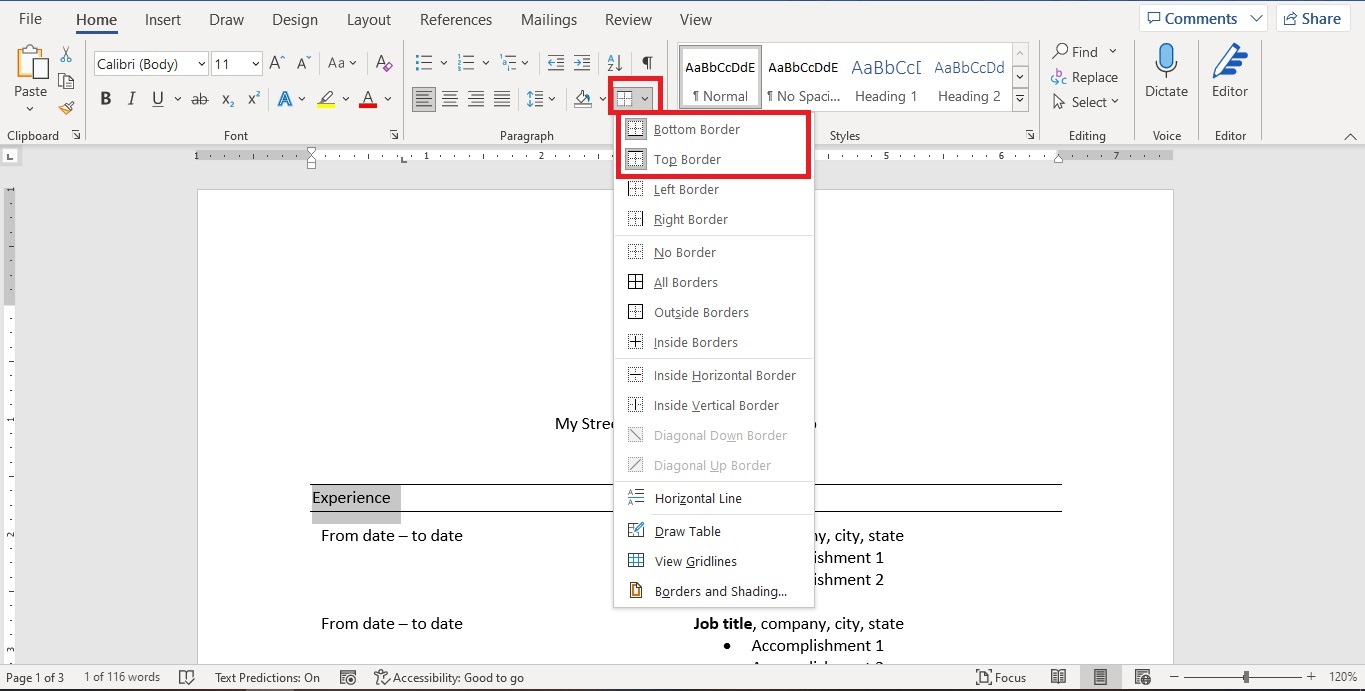Image resolution: width=1365 pixels, height=691 pixels.
Task: Expand numbered list options
Action: tap(486, 64)
